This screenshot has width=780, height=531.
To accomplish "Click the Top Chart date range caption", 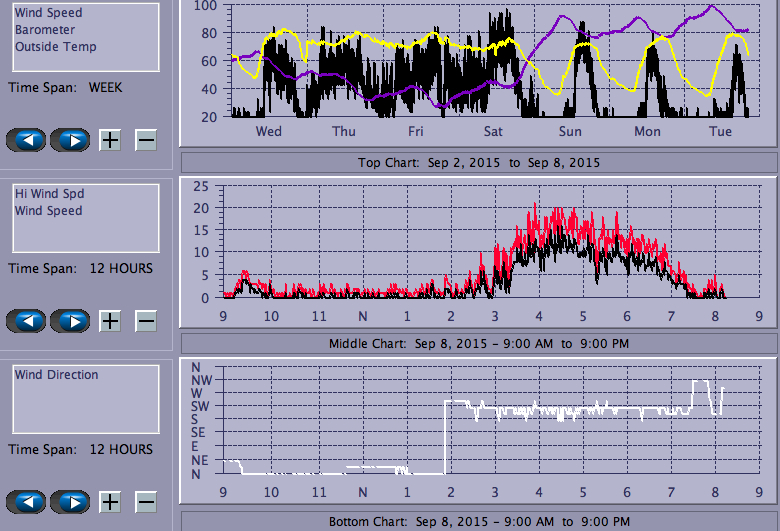I will tap(479, 162).
